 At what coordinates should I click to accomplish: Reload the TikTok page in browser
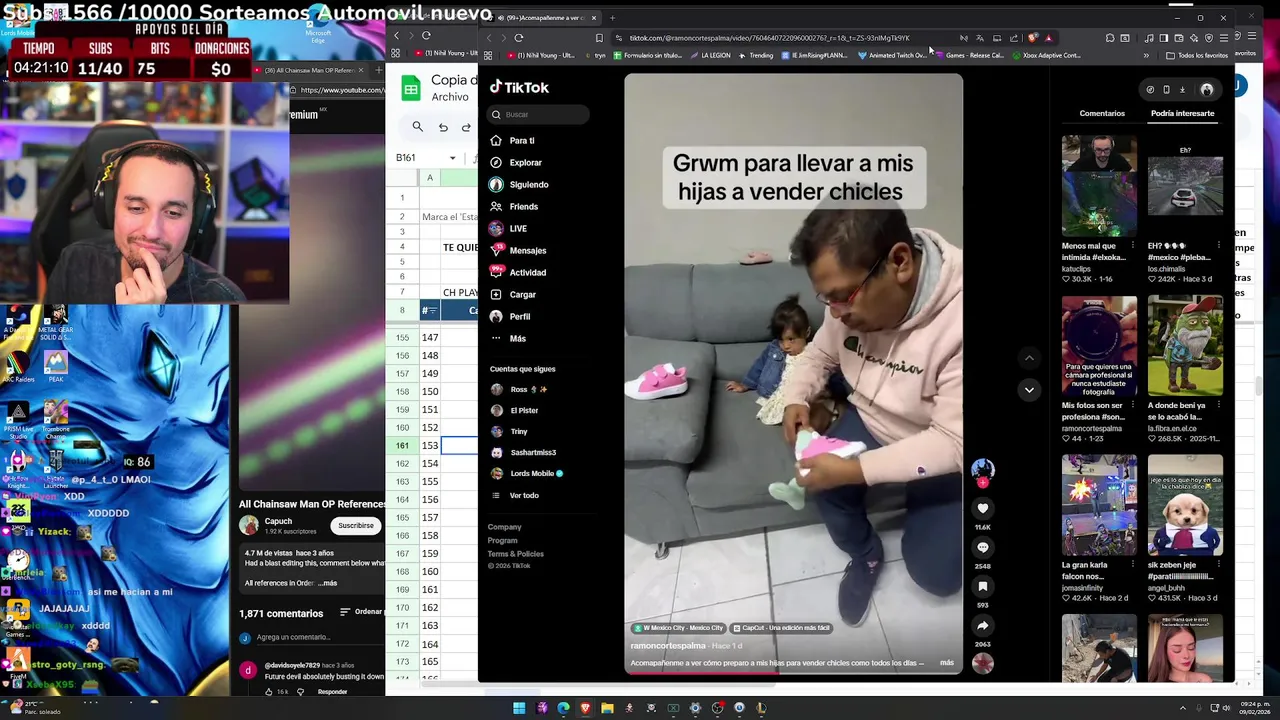(519, 38)
